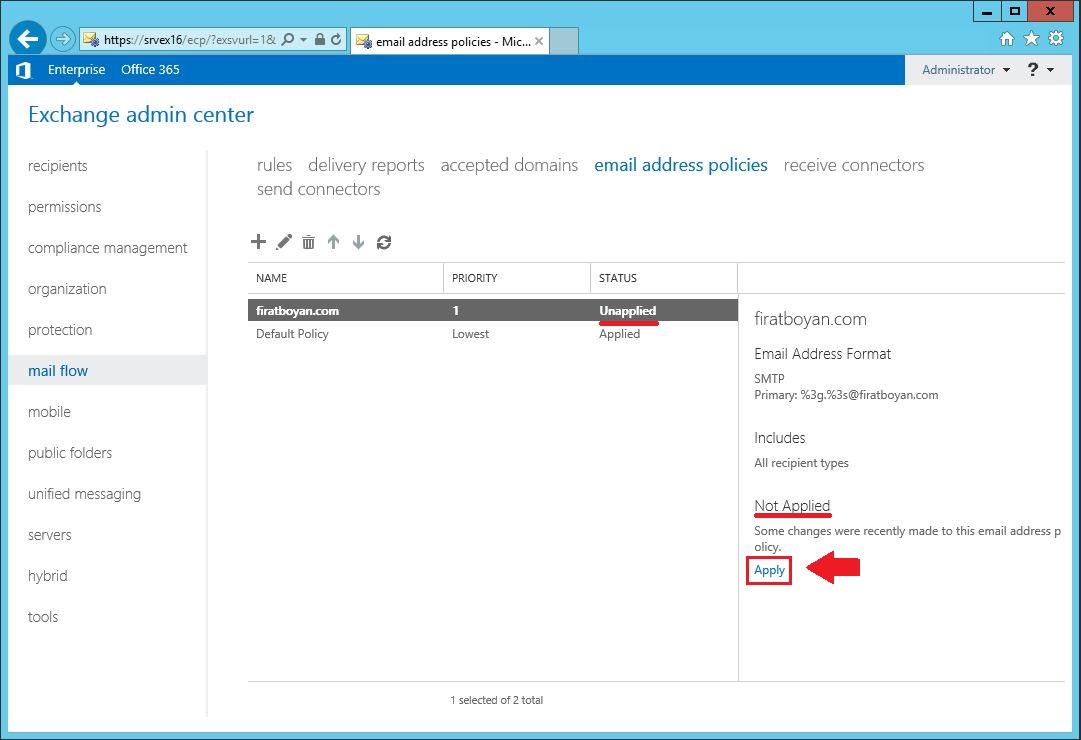
Task: Open the protection section
Action: (x=60, y=330)
